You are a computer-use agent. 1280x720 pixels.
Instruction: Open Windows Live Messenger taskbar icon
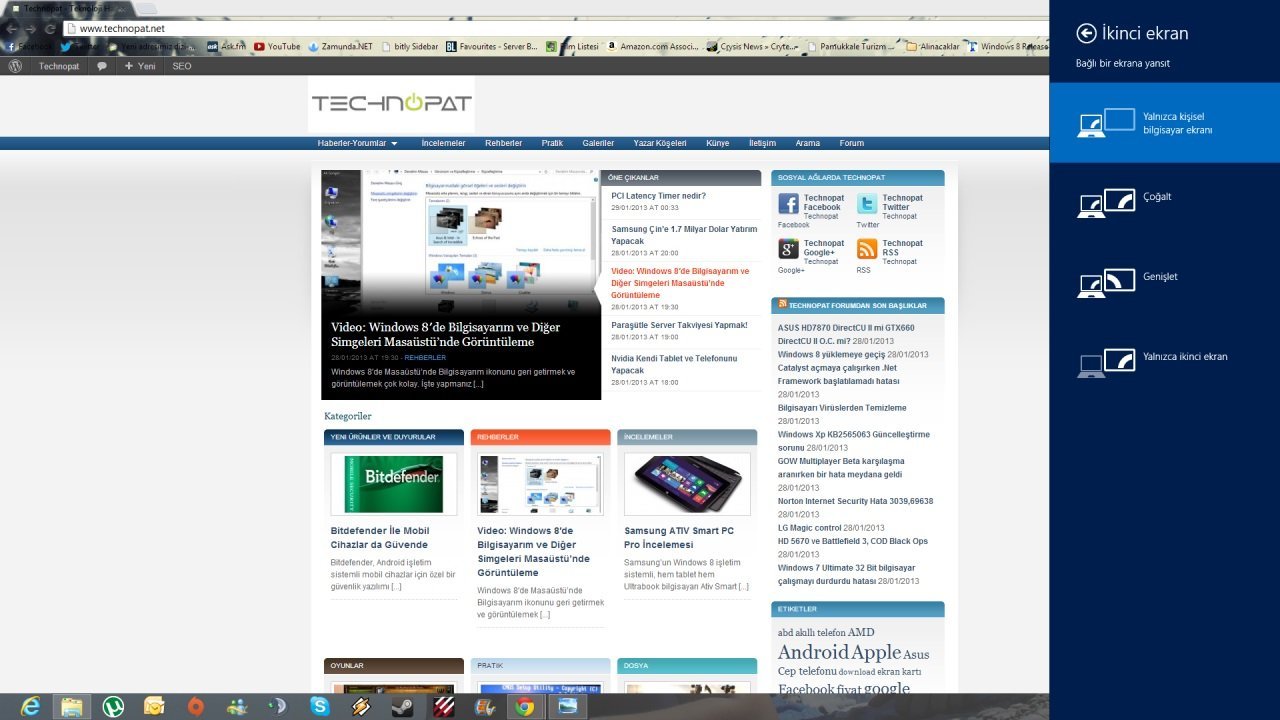coord(237,707)
